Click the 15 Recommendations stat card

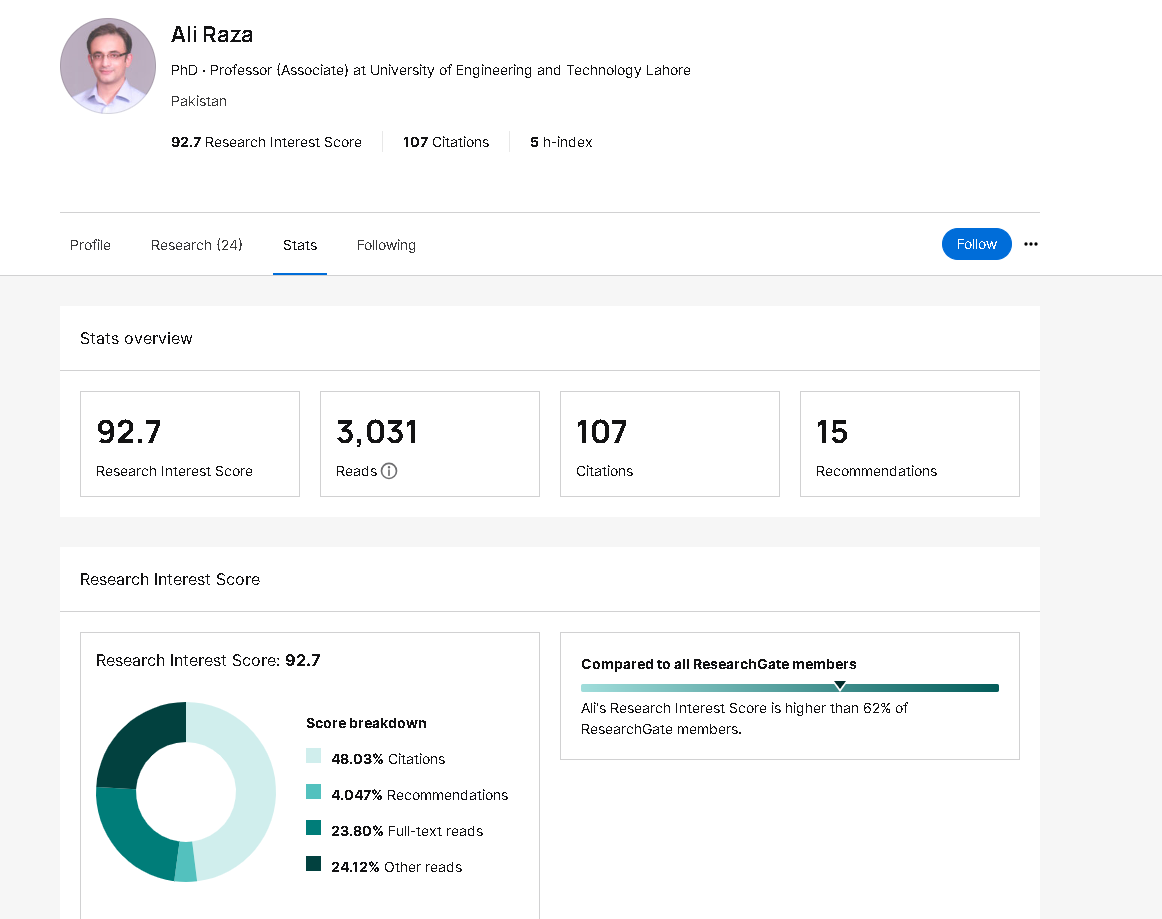pos(910,444)
